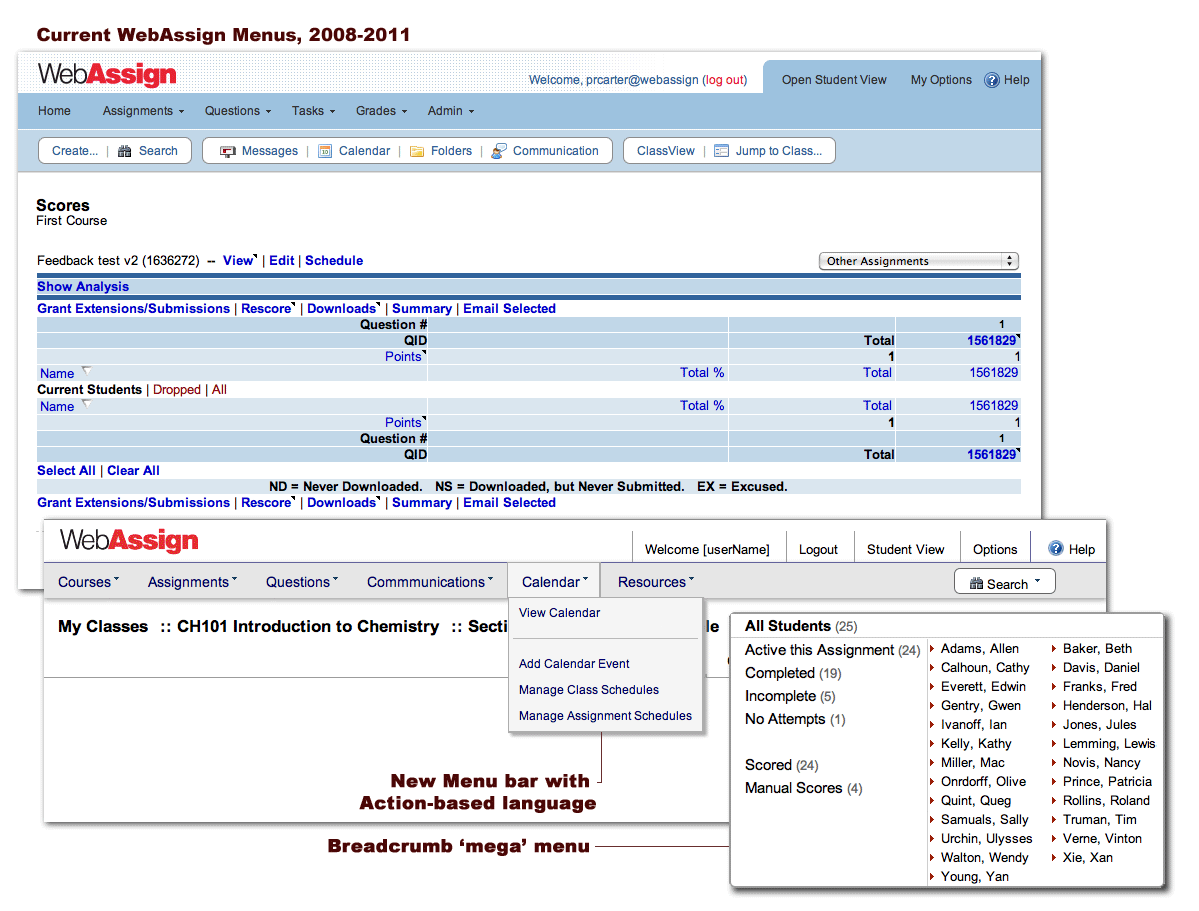Click the red arrow next to Adams, Allen

coord(932,649)
